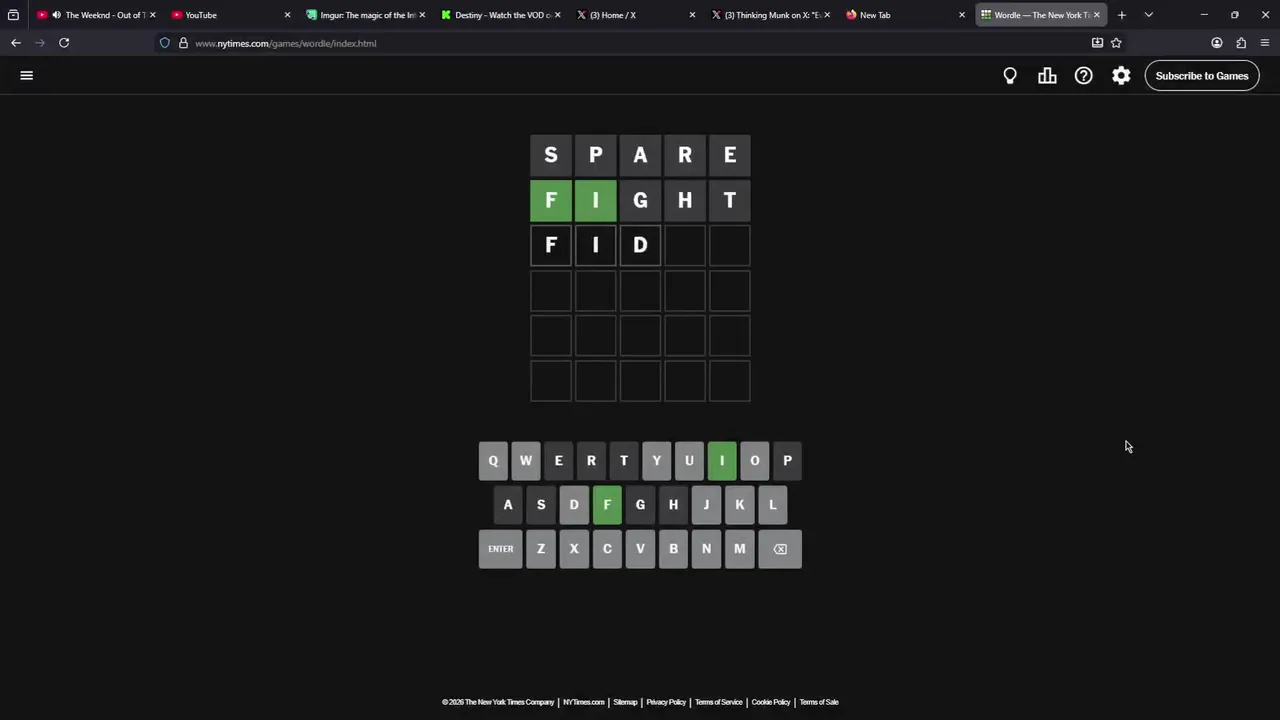Open the recent browsing tab overview icon

pos(13,15)
